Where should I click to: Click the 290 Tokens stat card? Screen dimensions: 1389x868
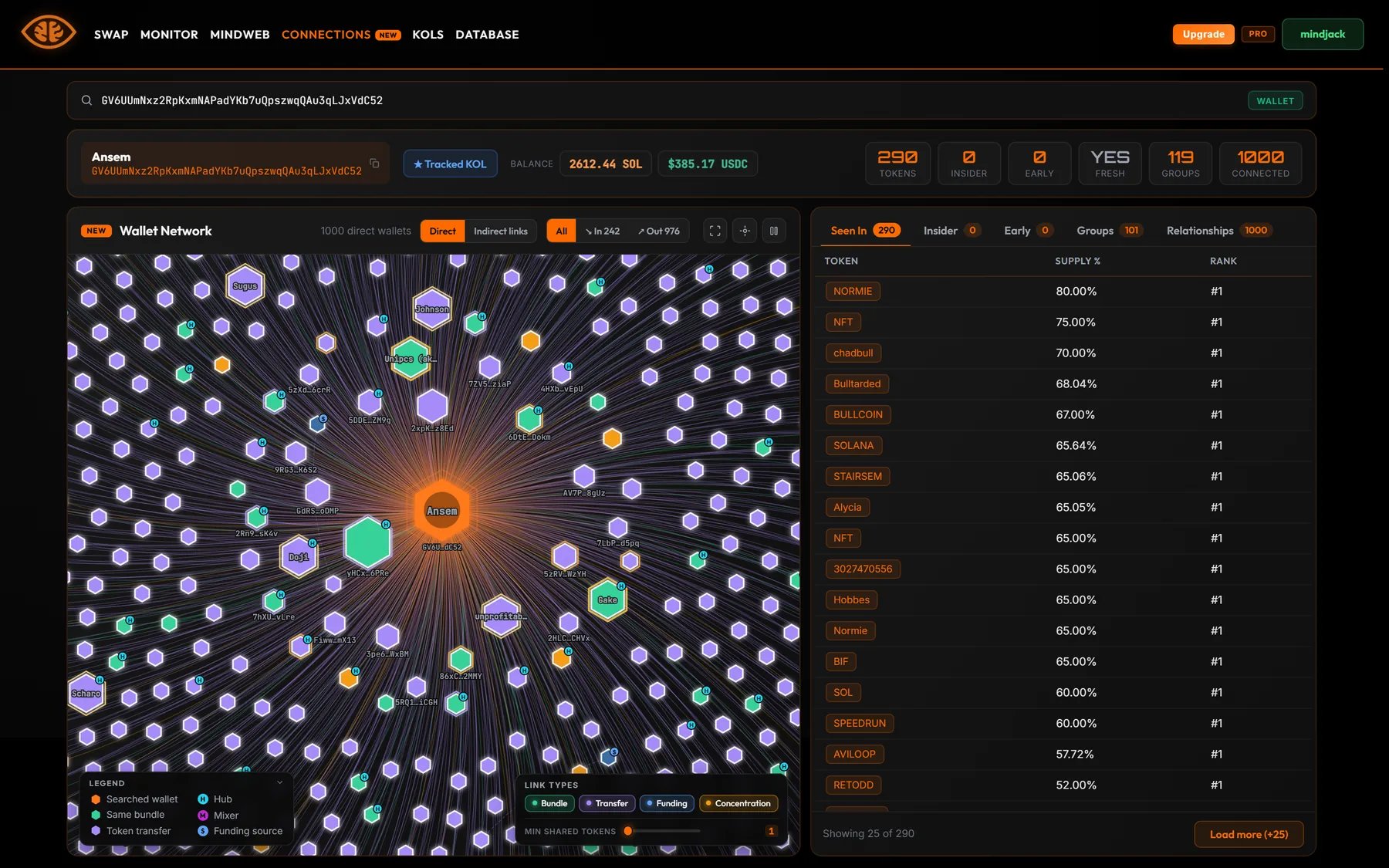click(x=897, y=163)
